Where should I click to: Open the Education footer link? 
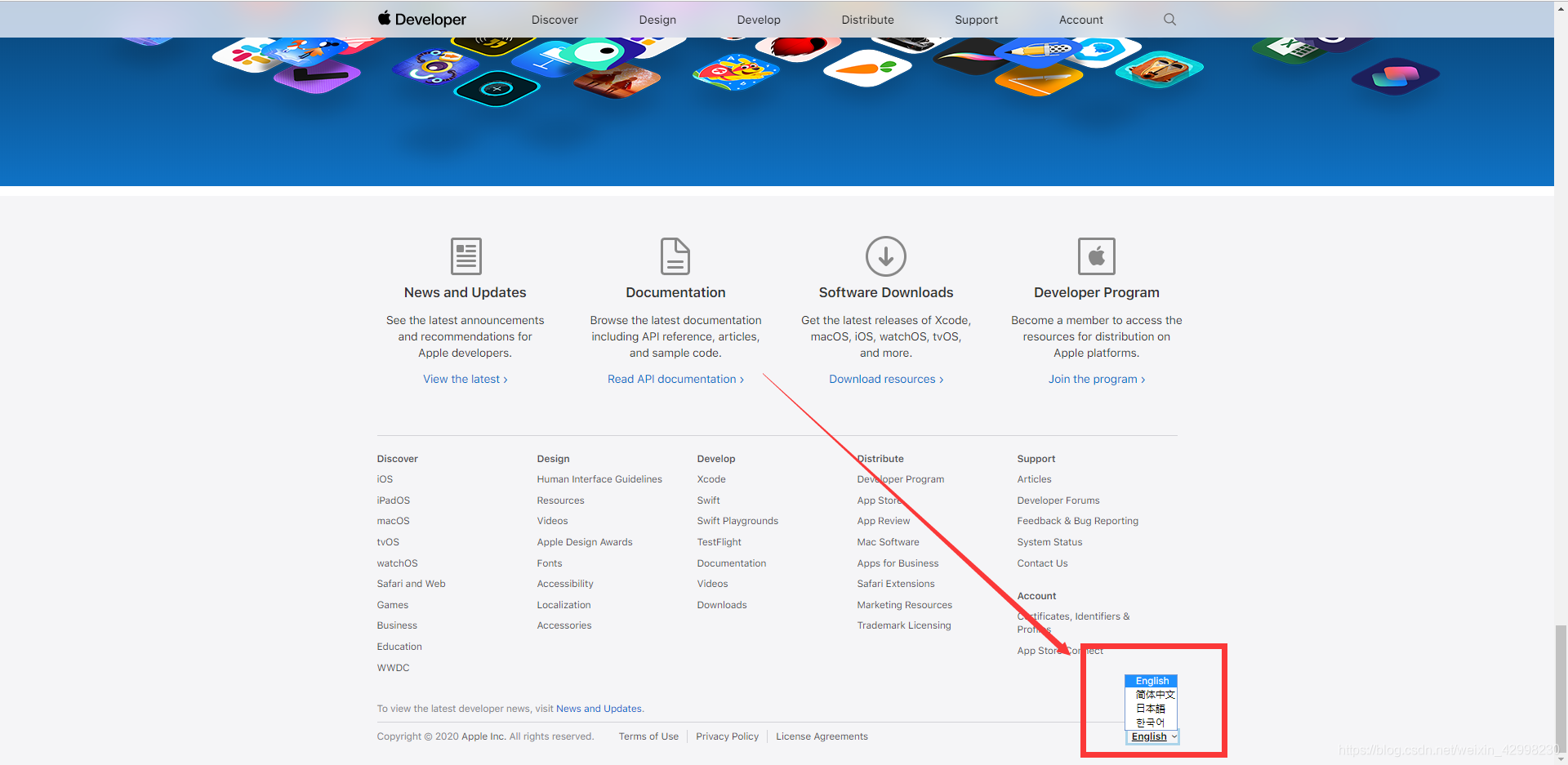pyautogui.click(x=399, y=647)
